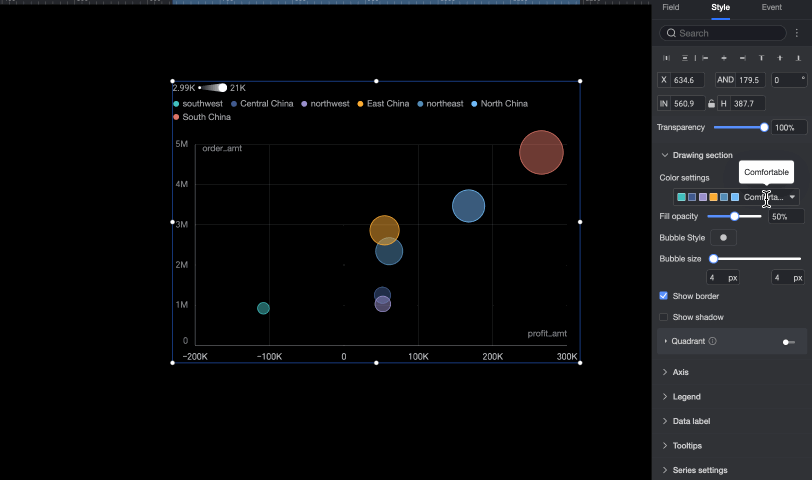
Task: Toggle northeast legend item
Action: click(440, 104)
